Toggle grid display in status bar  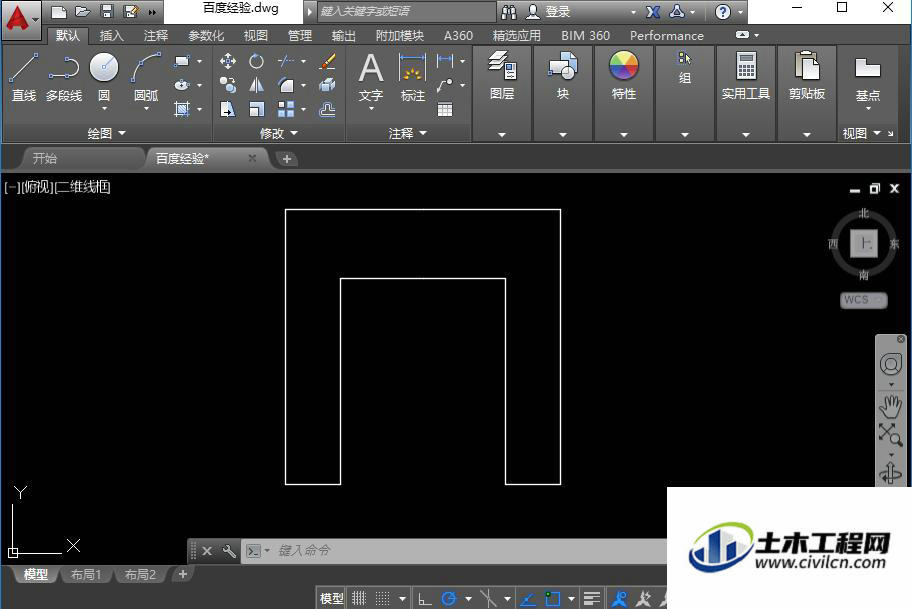(x=359, y=598)
